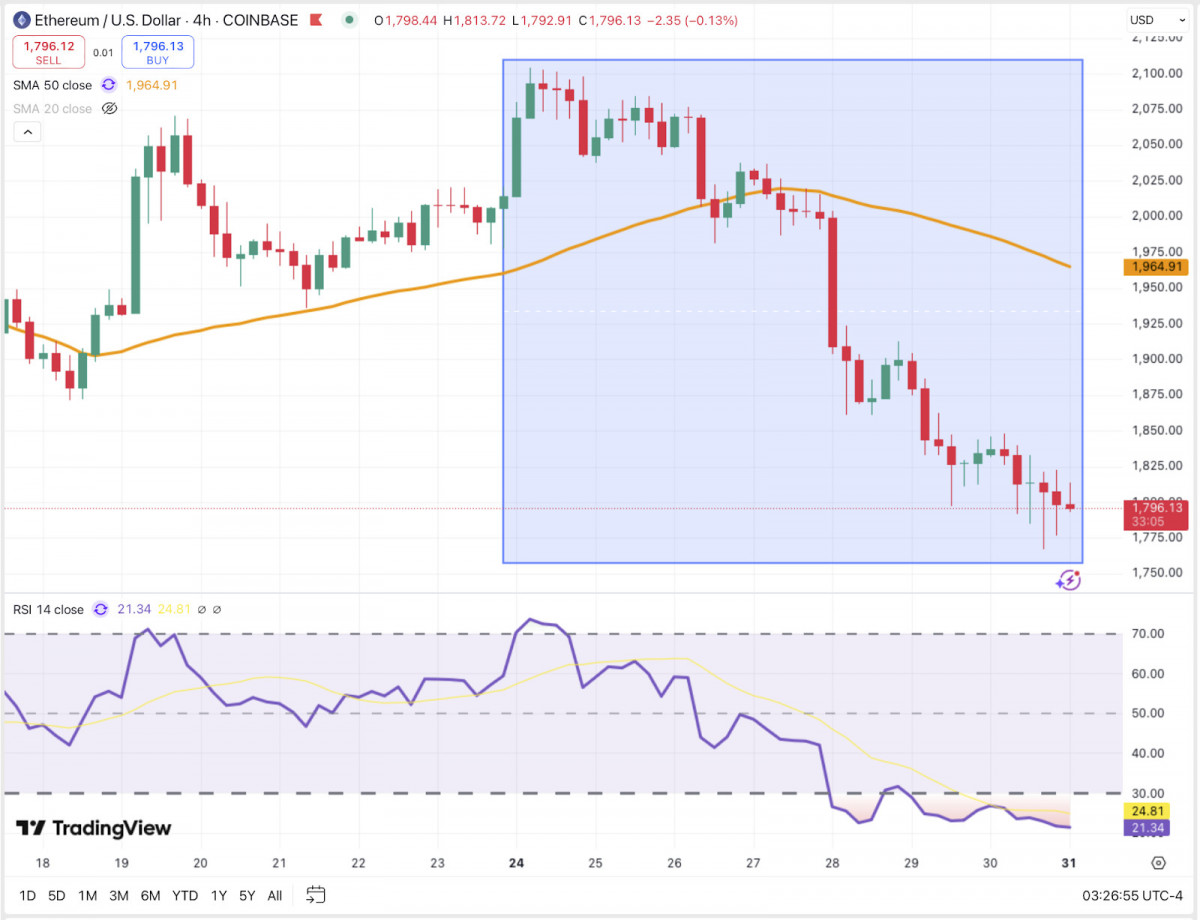Click the SMA value 1,964.91 in legend
The image size is (1200, 920).
tap(152, 85)
